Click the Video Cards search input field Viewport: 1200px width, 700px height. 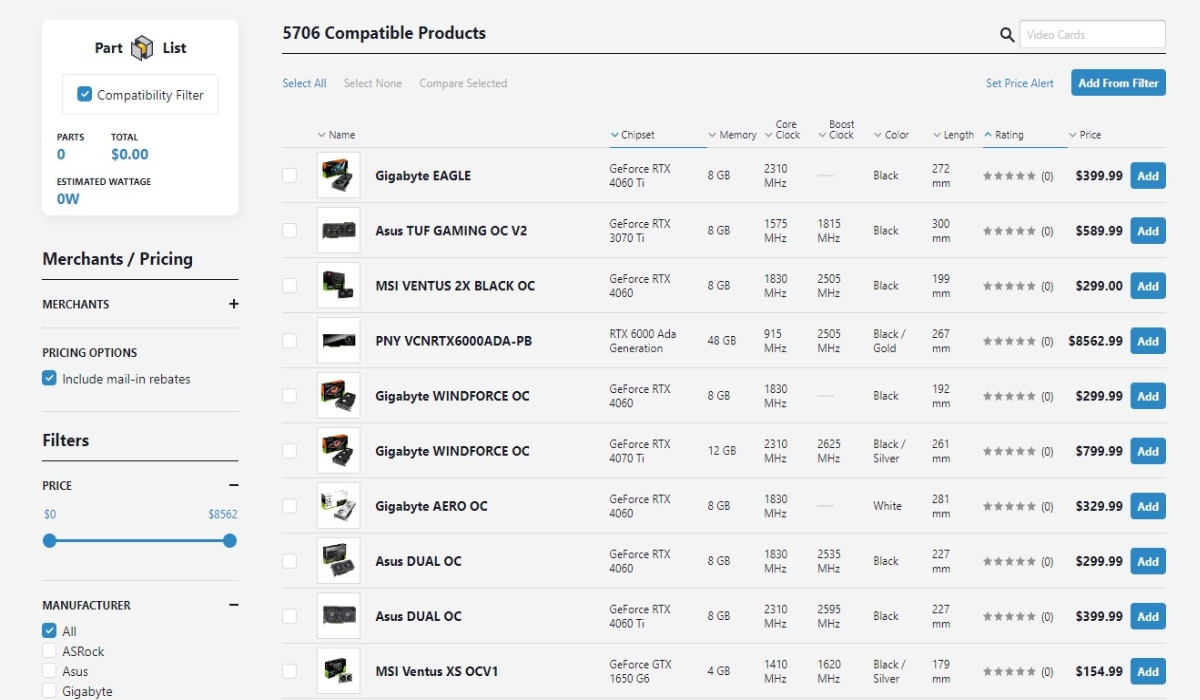pos(1092,34)
